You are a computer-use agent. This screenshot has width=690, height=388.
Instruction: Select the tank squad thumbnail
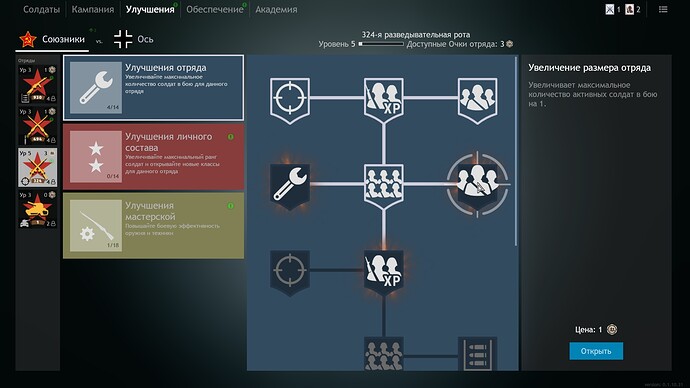[37, 209]
